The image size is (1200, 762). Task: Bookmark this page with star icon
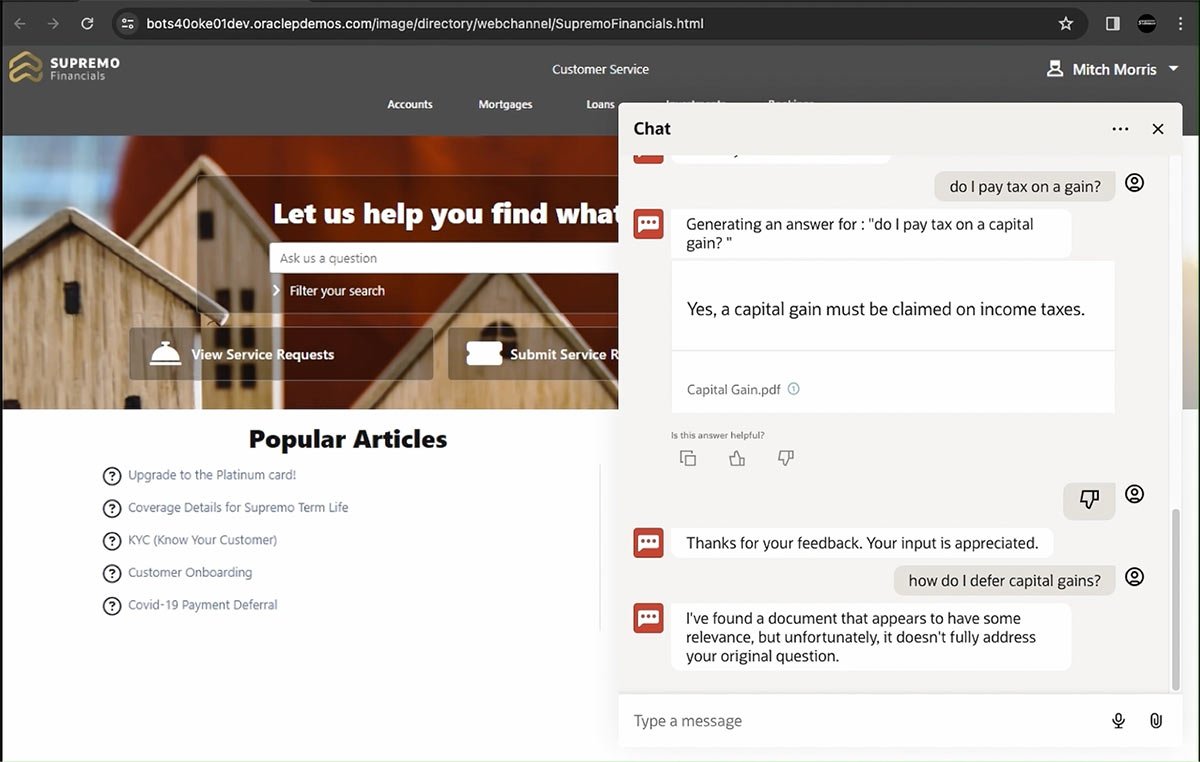point(1066,23)
